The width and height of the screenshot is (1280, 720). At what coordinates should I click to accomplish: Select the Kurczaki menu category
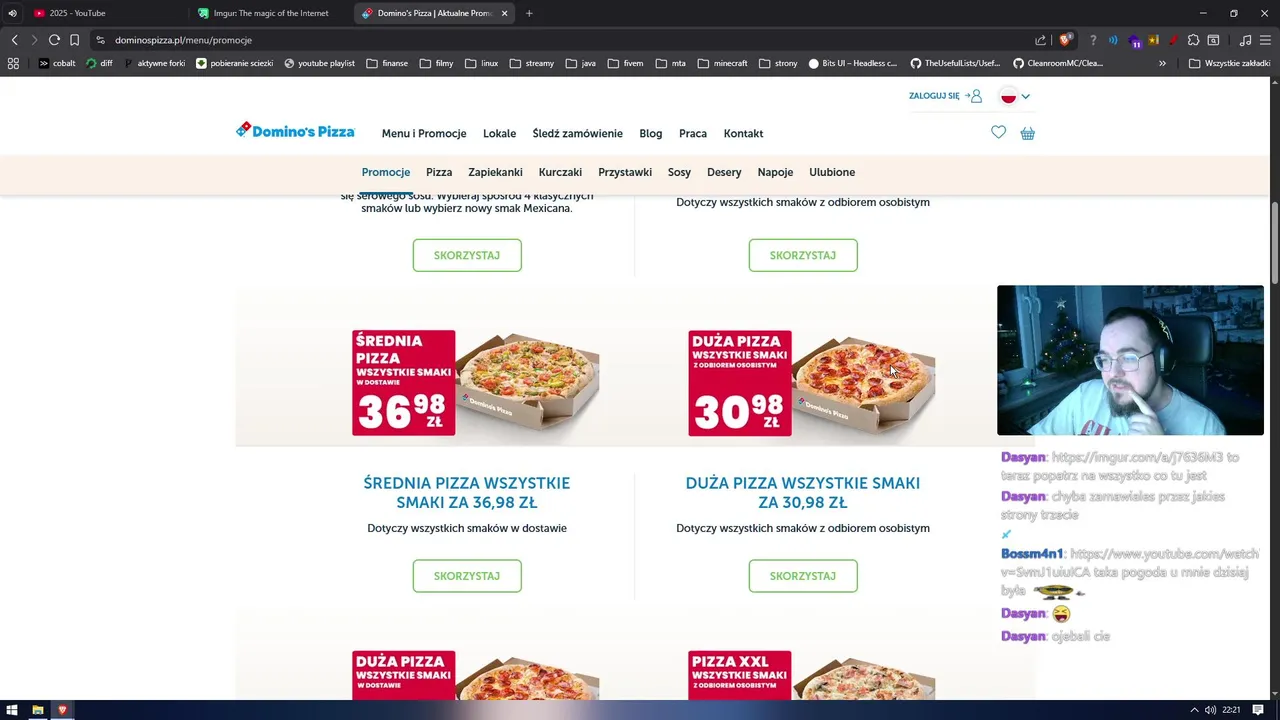(560, 172)
